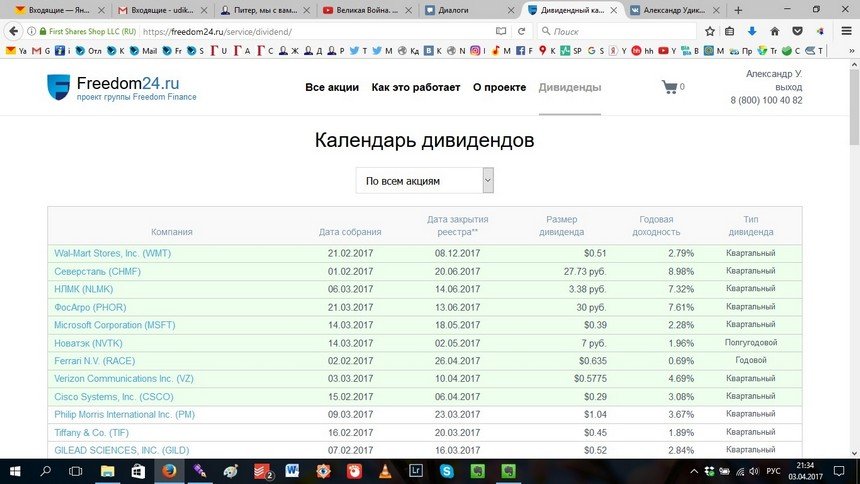Open 'Как это работает' menu item
The height and width of the screenshot is (484, 860).
click(416, 87)
